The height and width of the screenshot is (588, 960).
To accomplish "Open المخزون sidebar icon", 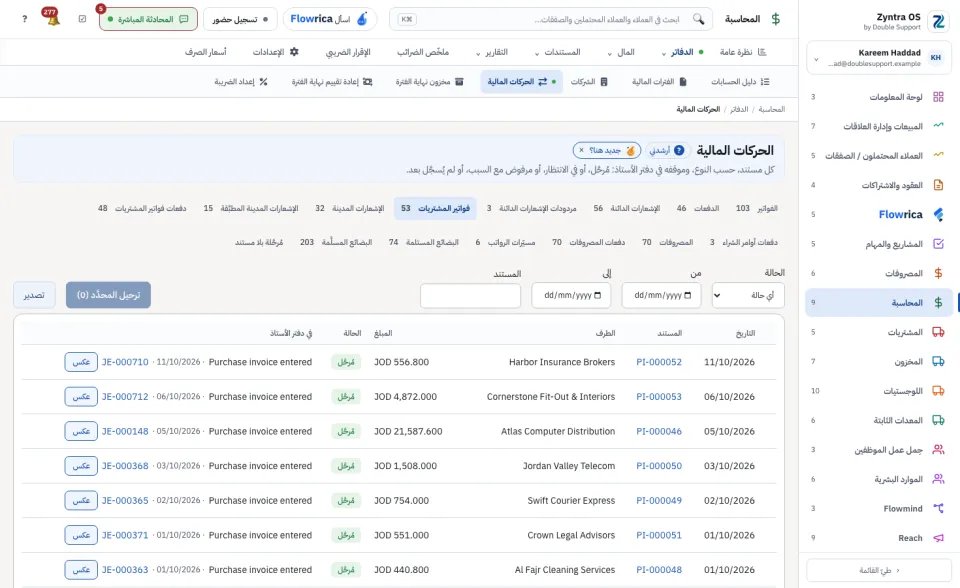I will 938,361.
